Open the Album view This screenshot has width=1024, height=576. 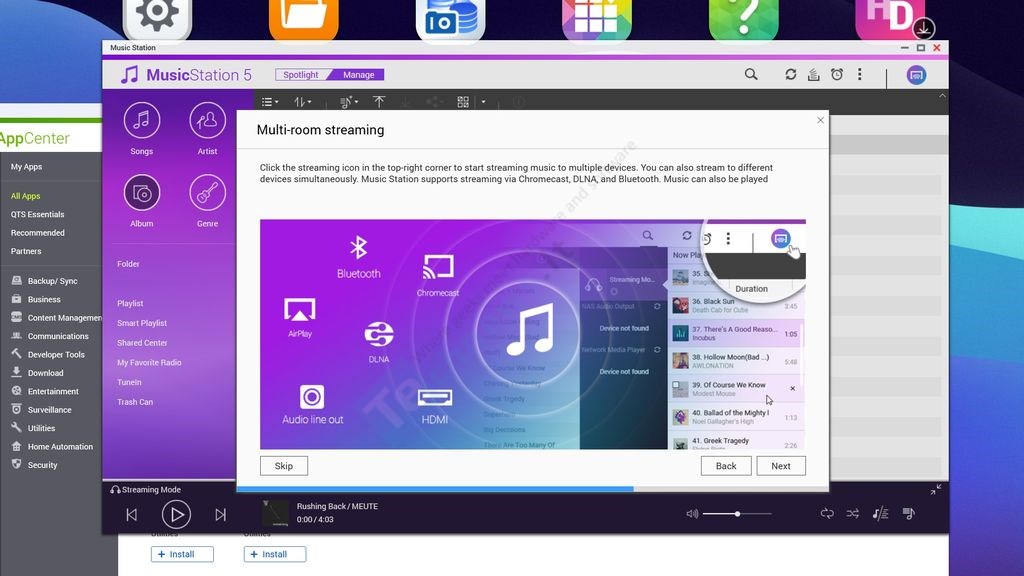point(142,193)
